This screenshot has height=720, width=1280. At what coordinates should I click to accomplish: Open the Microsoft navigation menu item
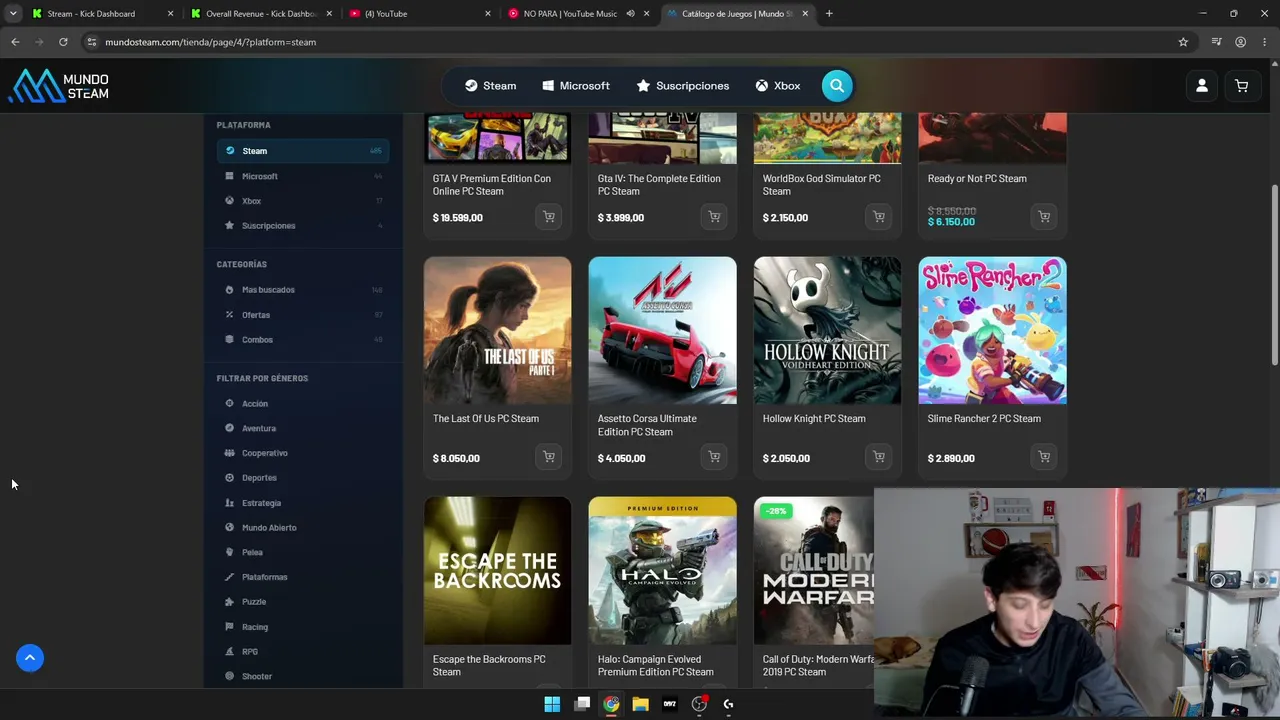576,86
